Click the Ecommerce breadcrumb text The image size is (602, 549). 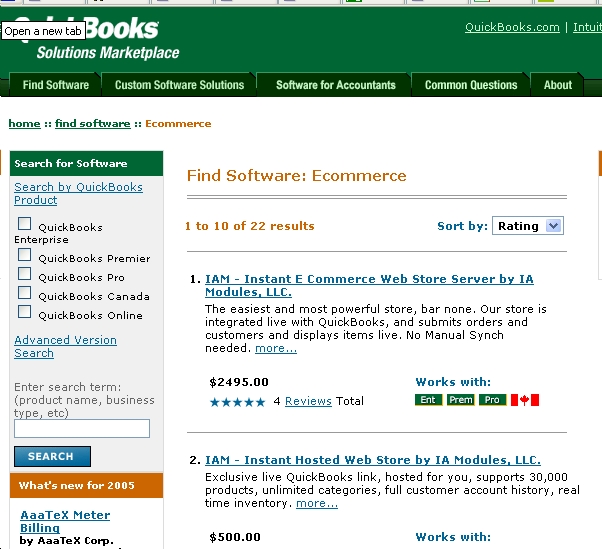point(178,124)
